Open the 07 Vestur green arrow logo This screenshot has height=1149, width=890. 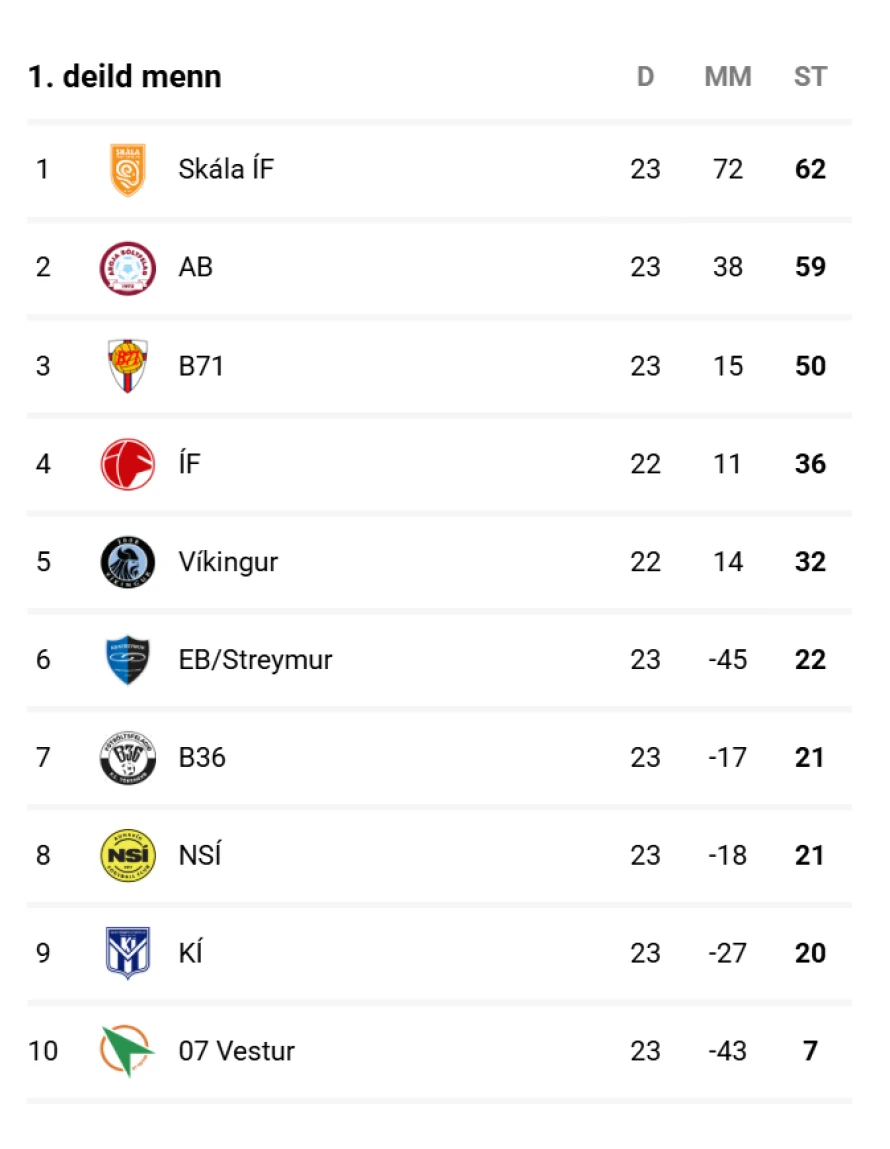click(127, 1051)
